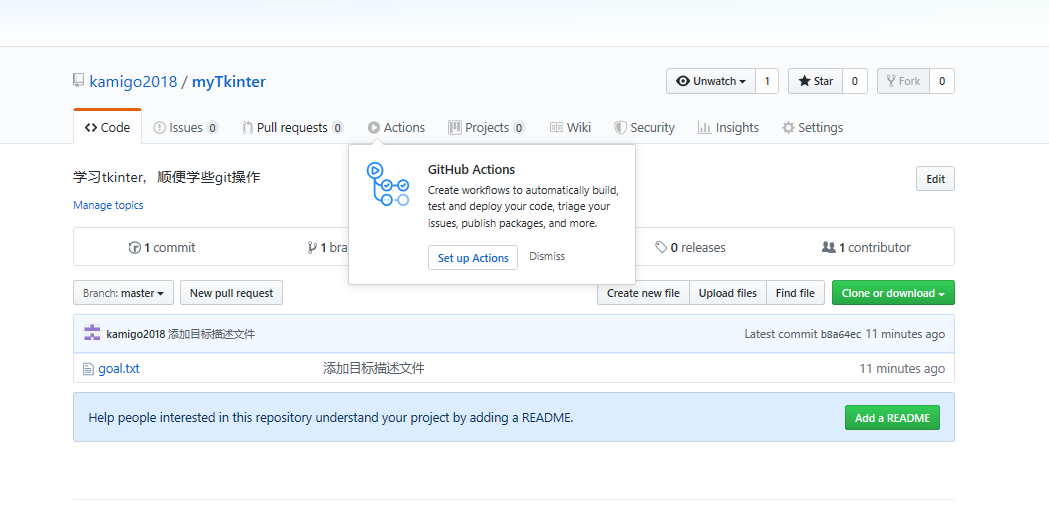This screenshot has height=508, width=1049.
Task: Click the file icon beside goal.txt
Action: 88,368
